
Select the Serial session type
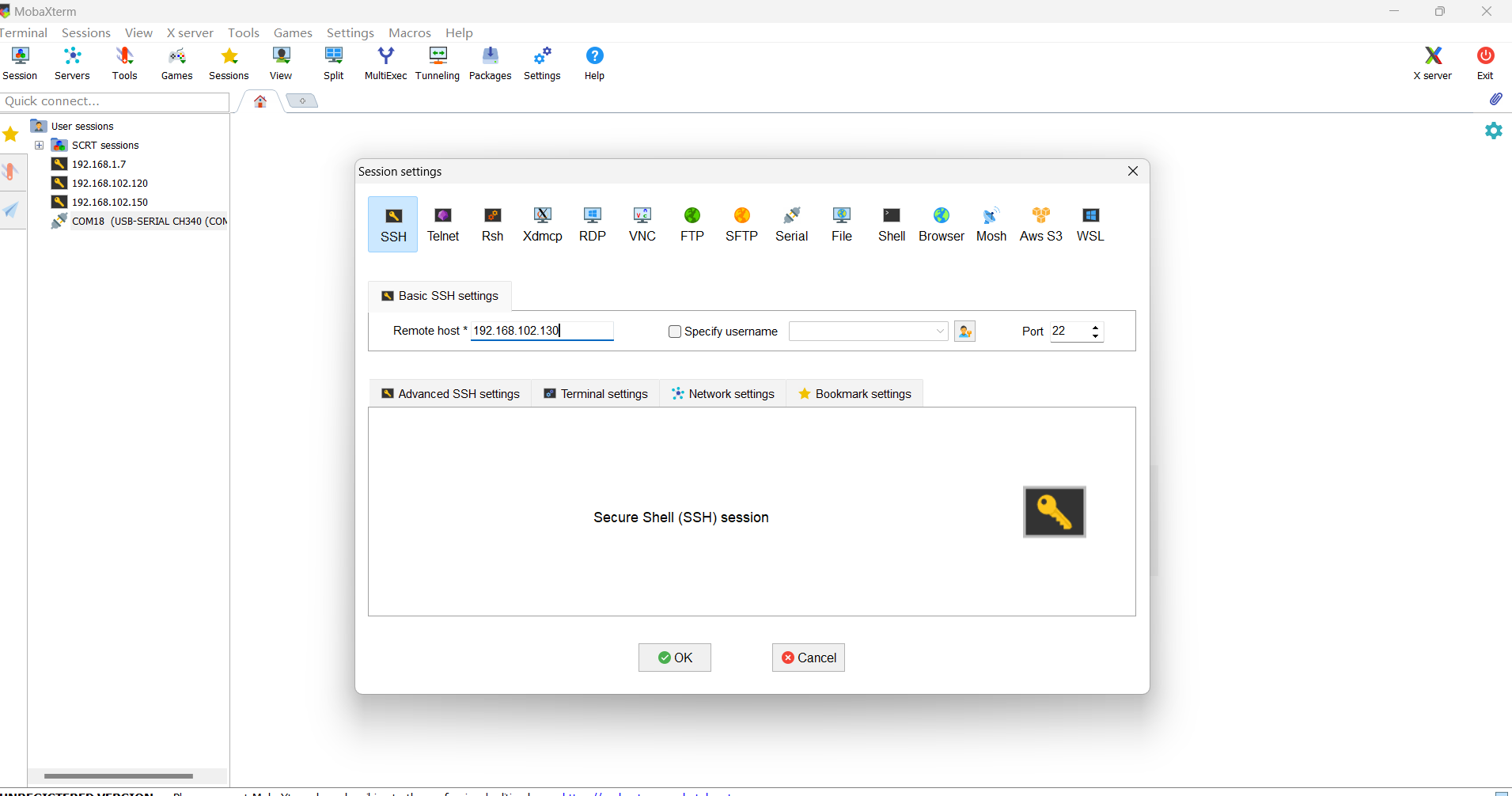click(x=791, y=224)
